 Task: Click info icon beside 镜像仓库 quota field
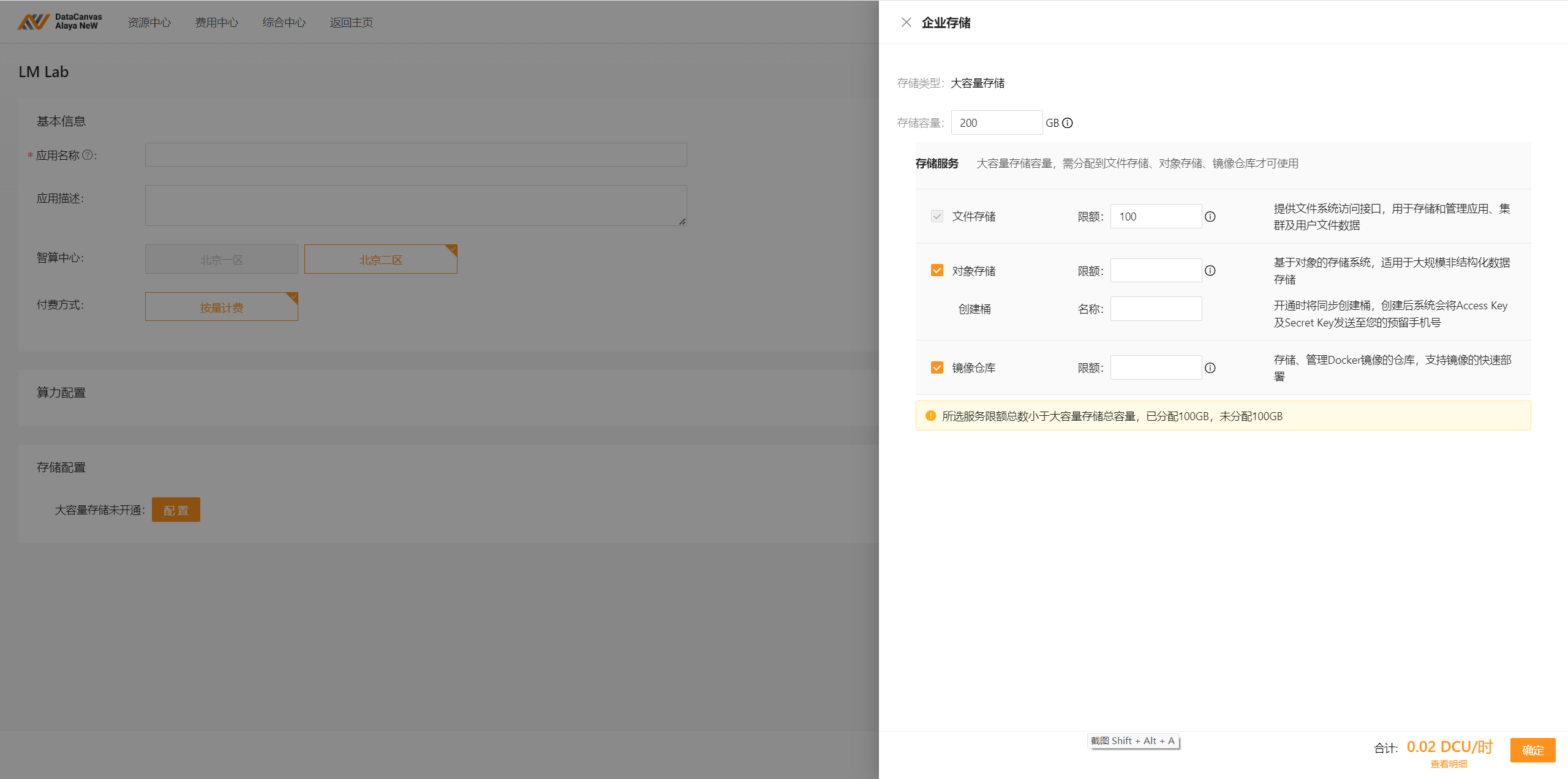pos(1210,368)
